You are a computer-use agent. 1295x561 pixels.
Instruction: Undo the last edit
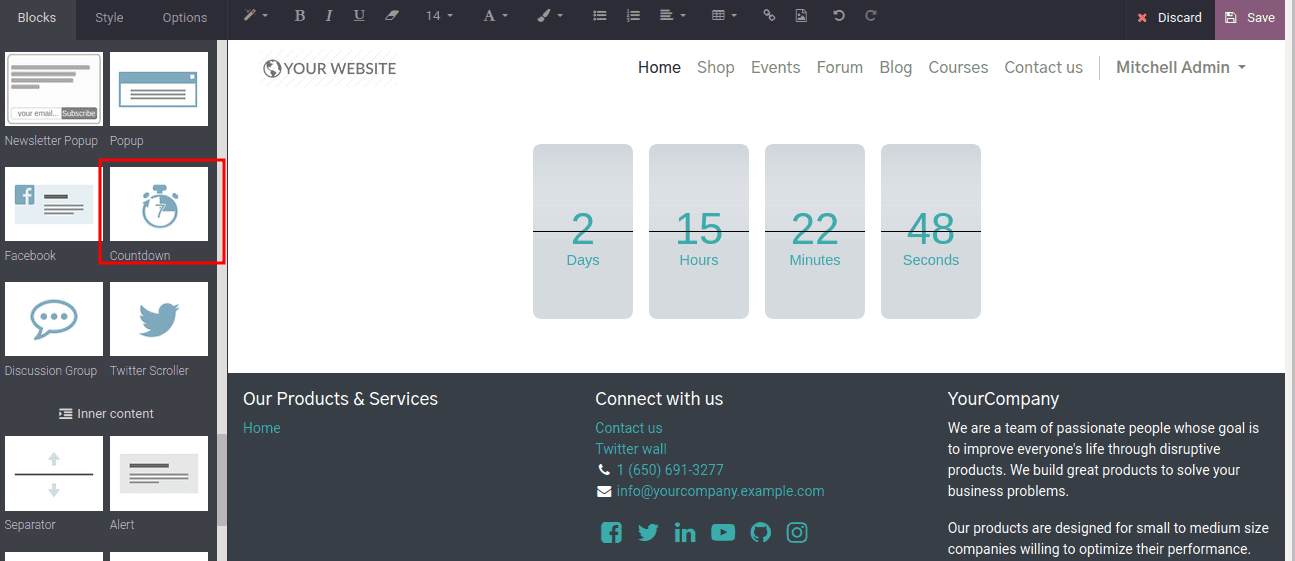pyautogui.click(x=839, y=16)
